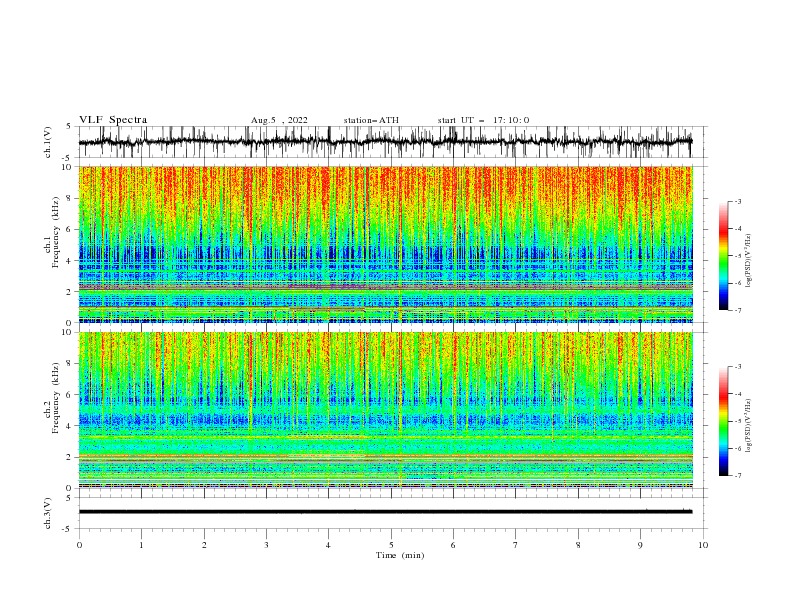The image size is (792, 612).
Task: Click the "start UT = 17:10:0" text
Action: pos(483,120)
